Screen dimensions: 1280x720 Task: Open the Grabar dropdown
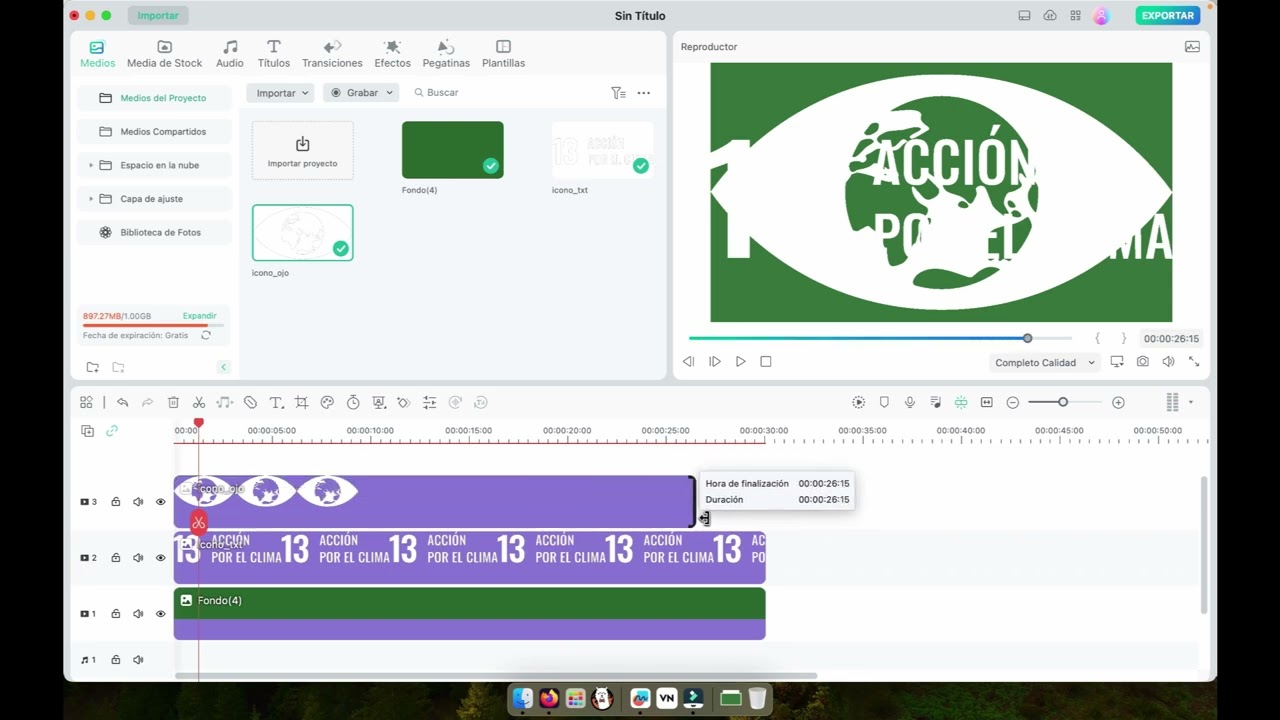[362, 92]
